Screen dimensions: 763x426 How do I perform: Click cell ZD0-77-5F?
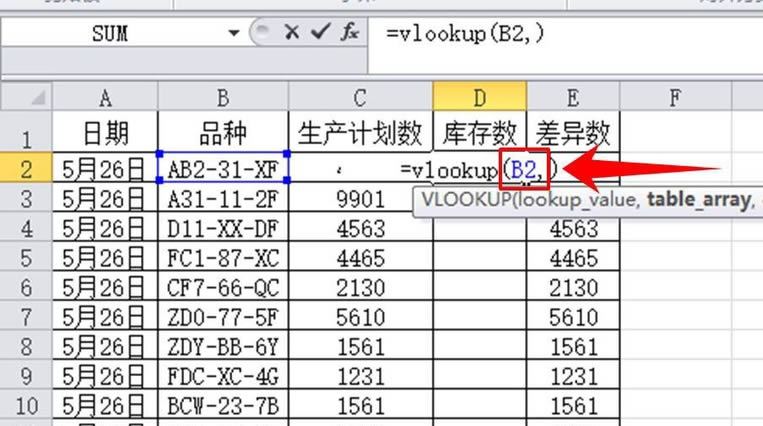(223, 317)
